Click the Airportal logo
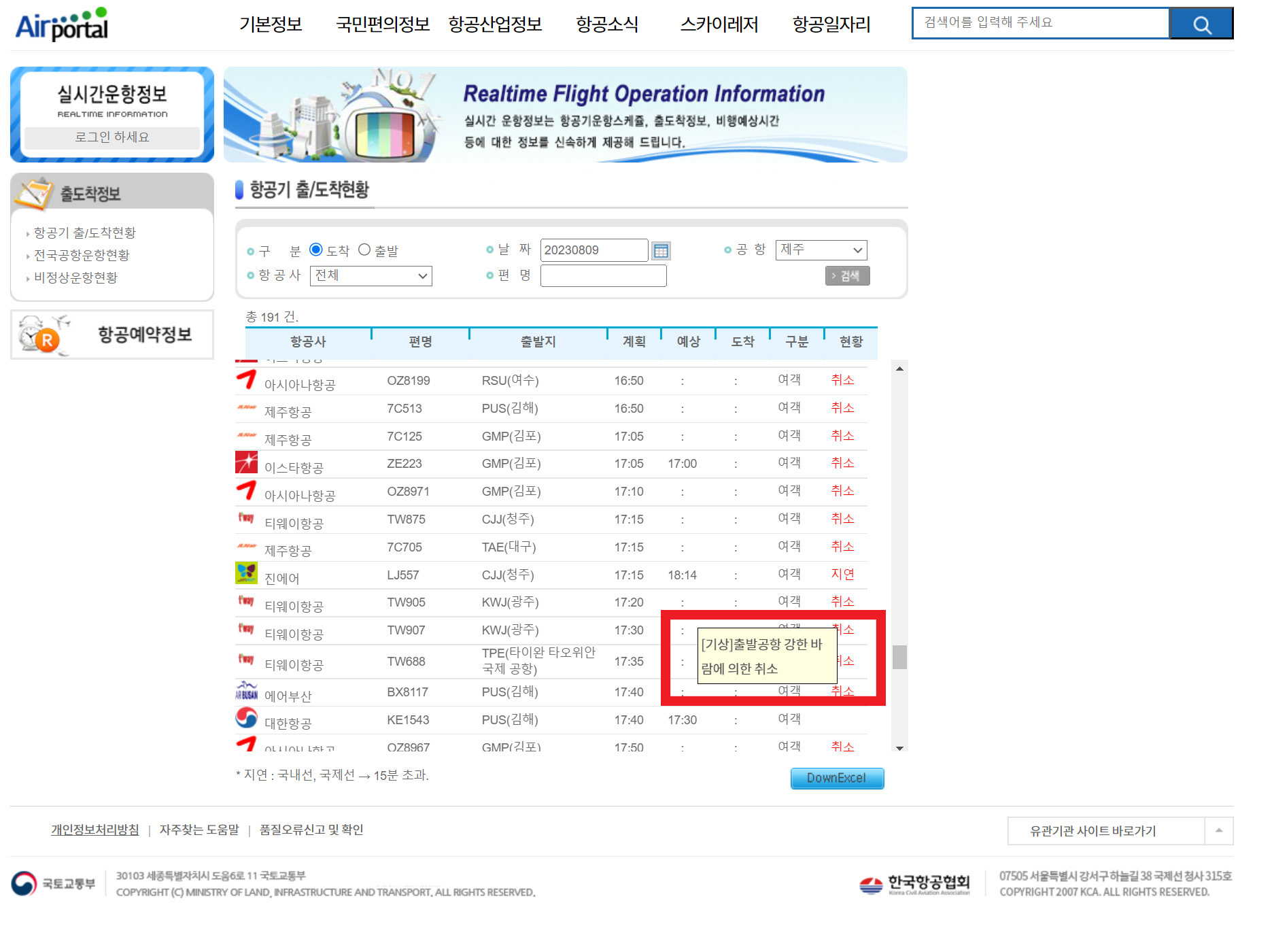The image size is (1274, 952). click(x=61, y=24)
